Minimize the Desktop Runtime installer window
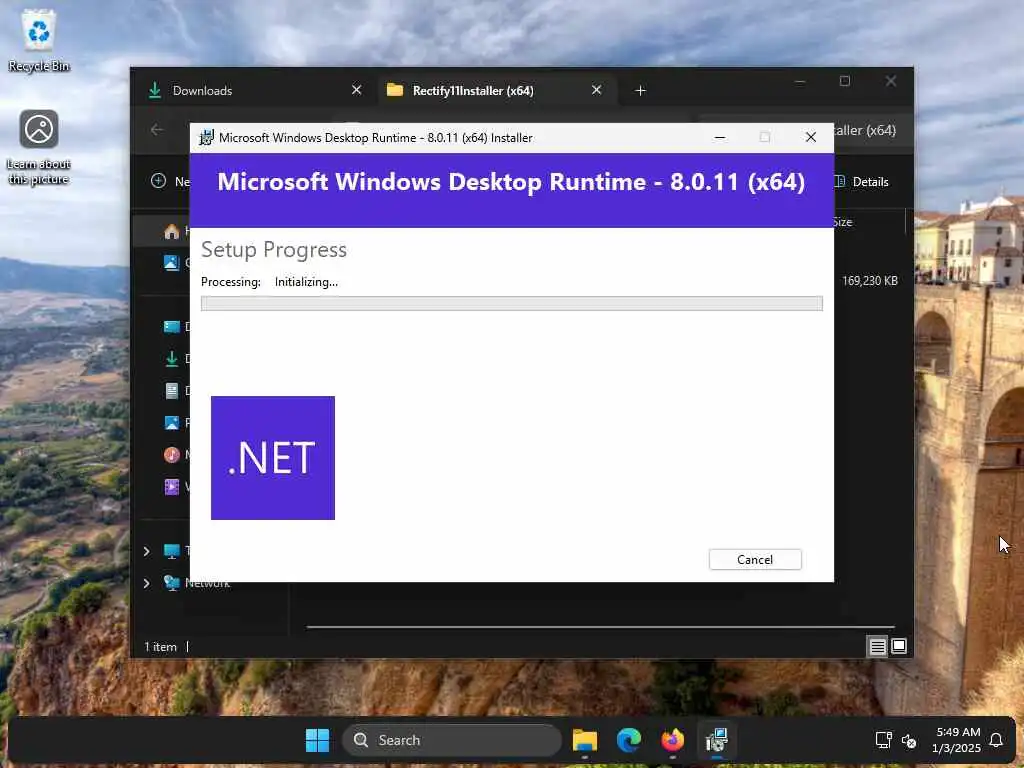 click(720, 137)
